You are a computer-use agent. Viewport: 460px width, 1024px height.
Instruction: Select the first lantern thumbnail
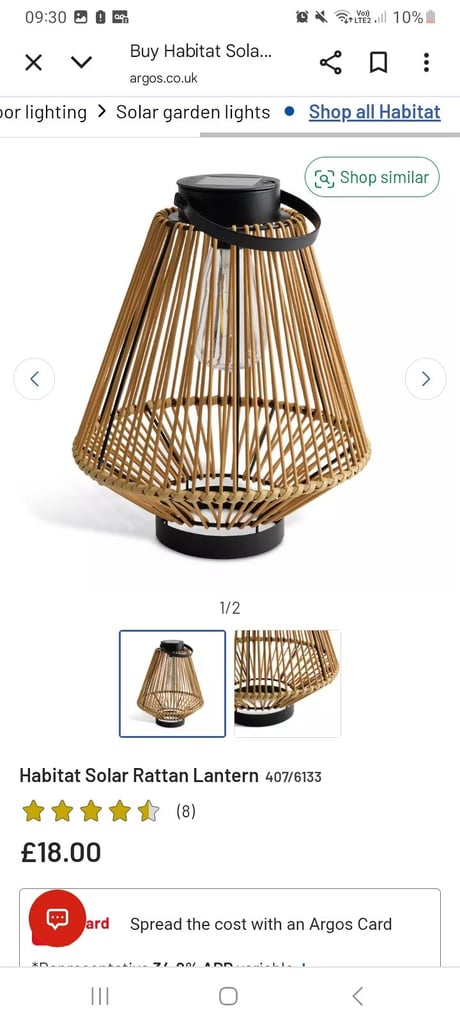[x=172, y=684]
